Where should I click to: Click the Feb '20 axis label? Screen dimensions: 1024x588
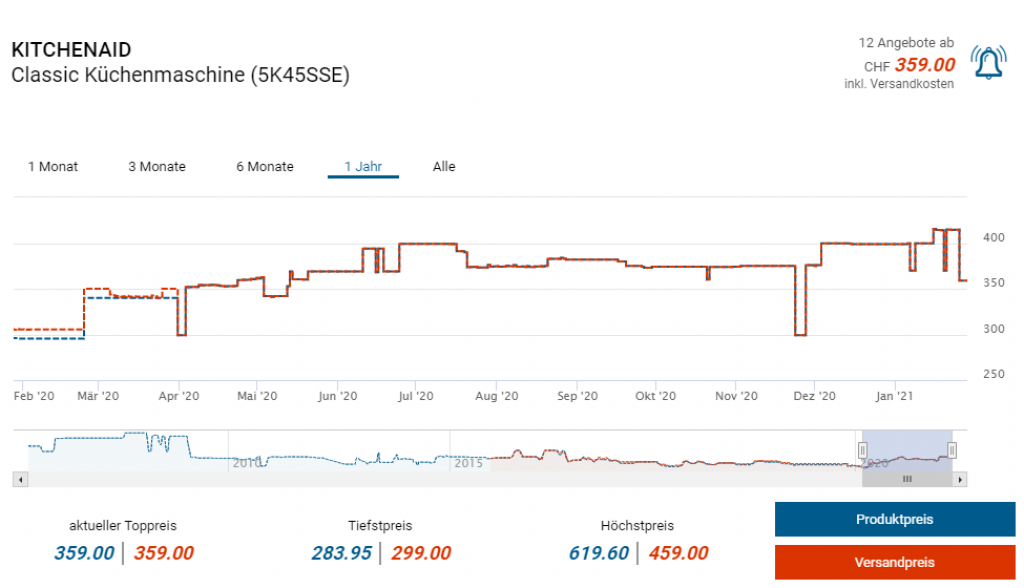point(34,396)
